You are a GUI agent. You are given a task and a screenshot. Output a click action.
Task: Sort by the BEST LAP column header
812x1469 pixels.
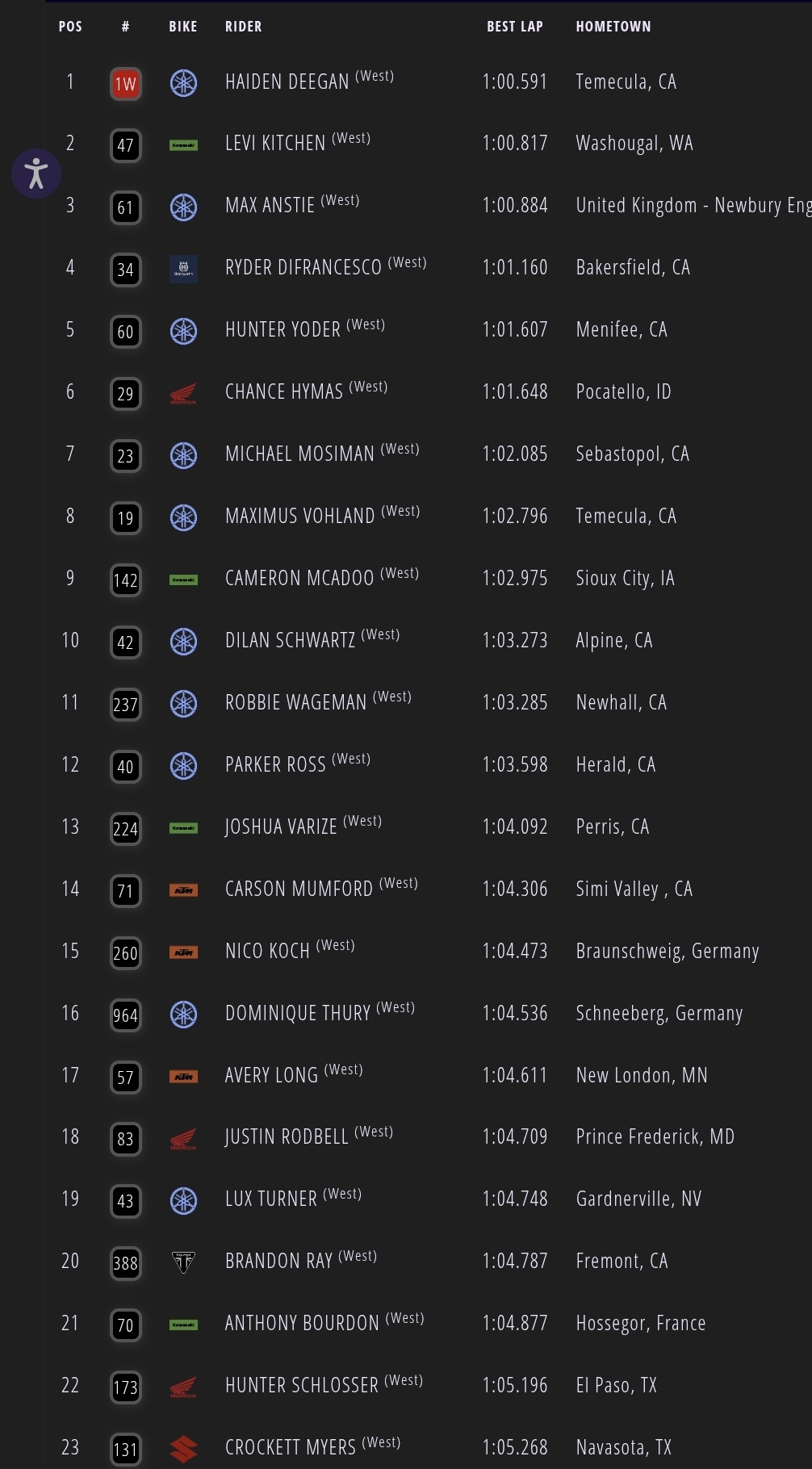514,27
